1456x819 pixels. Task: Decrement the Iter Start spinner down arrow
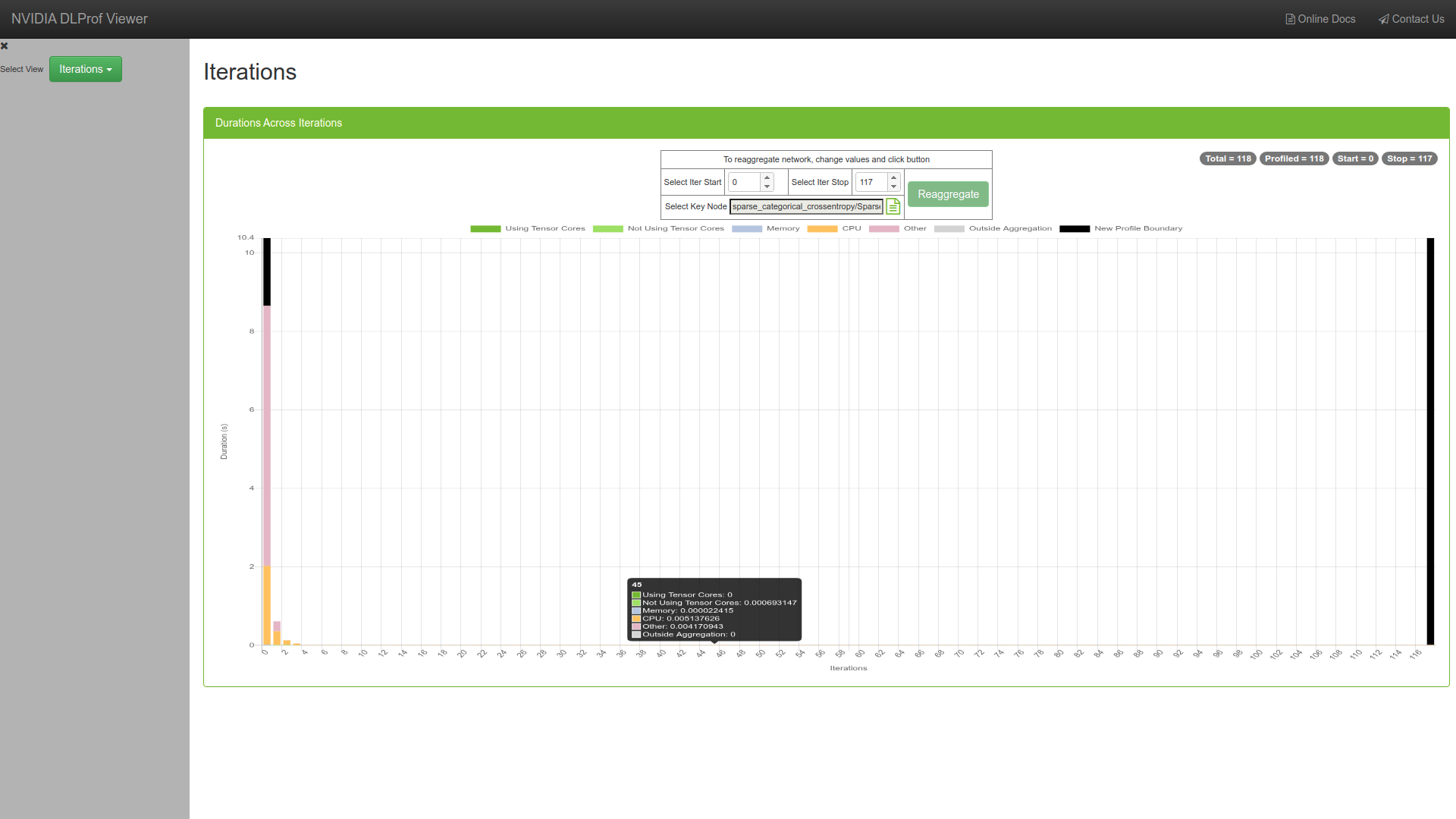[x=767, y=187]
